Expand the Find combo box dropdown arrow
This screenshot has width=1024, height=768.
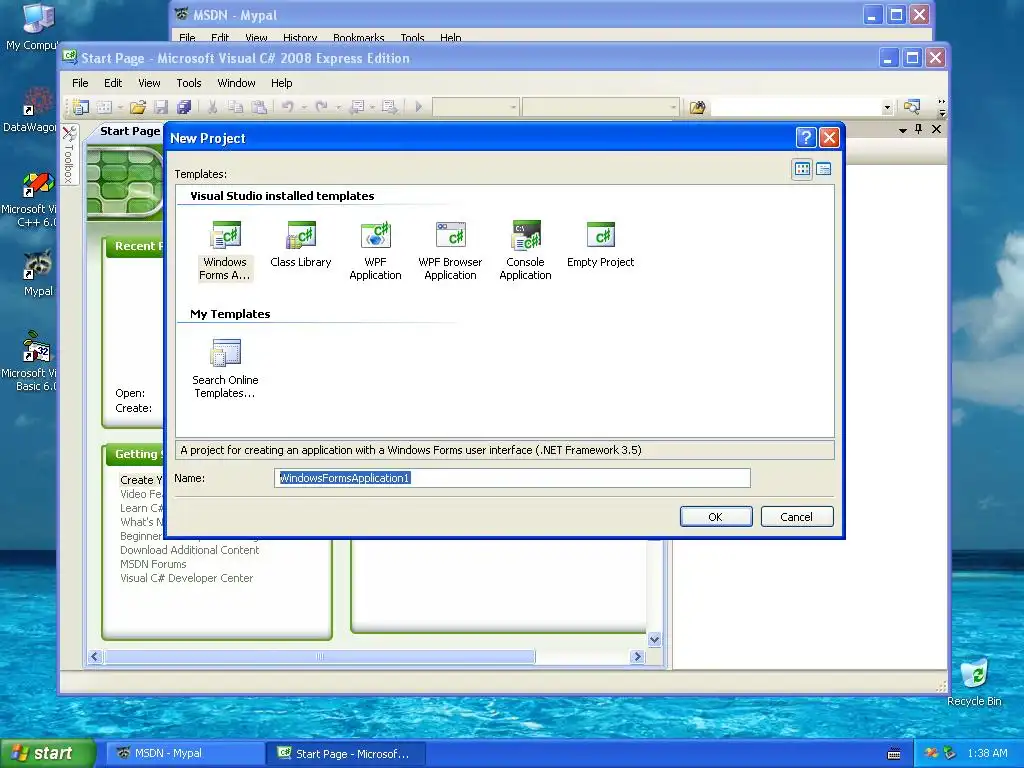tap(887, 107)
